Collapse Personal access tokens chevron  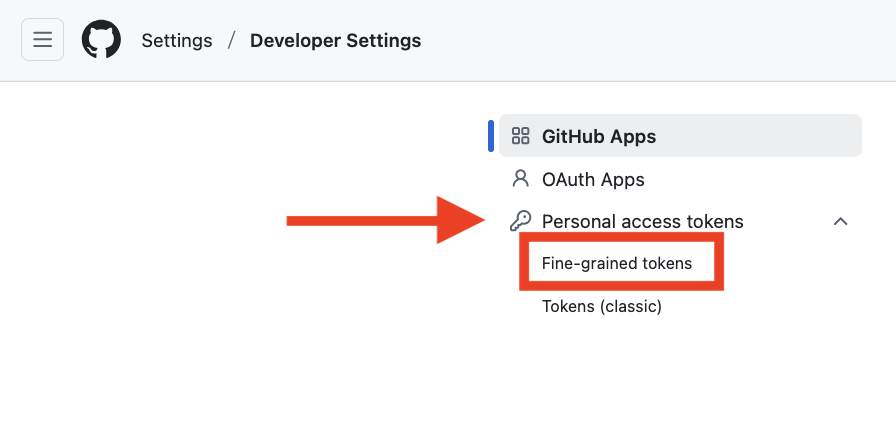840,222
